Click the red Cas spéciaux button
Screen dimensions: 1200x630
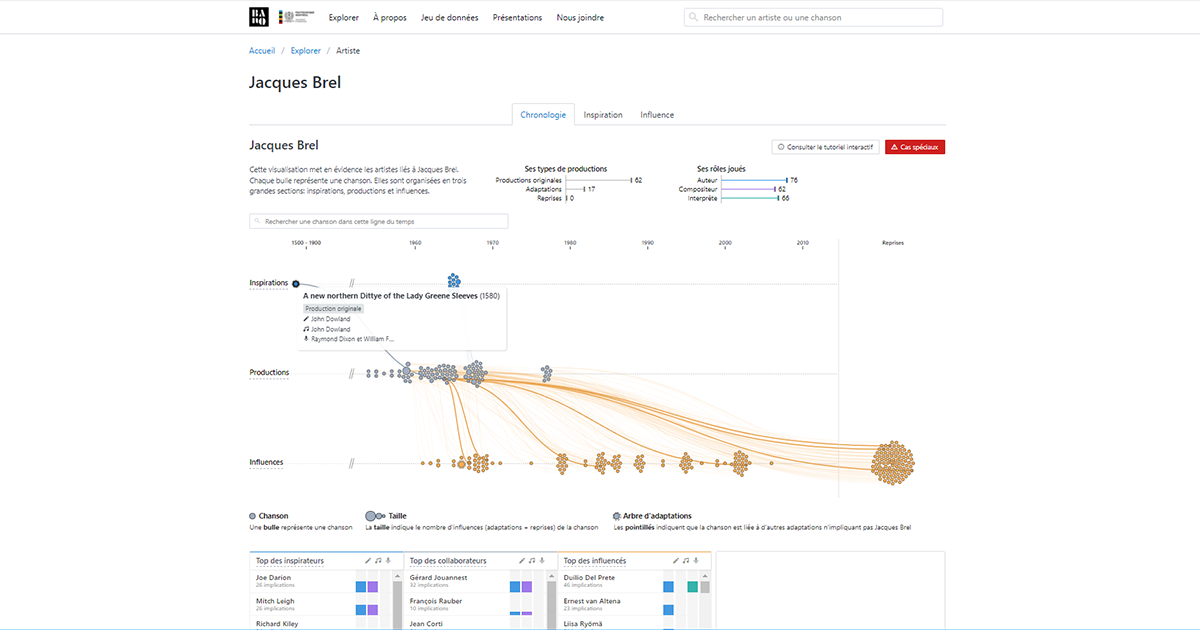click(x=915, y=147)
